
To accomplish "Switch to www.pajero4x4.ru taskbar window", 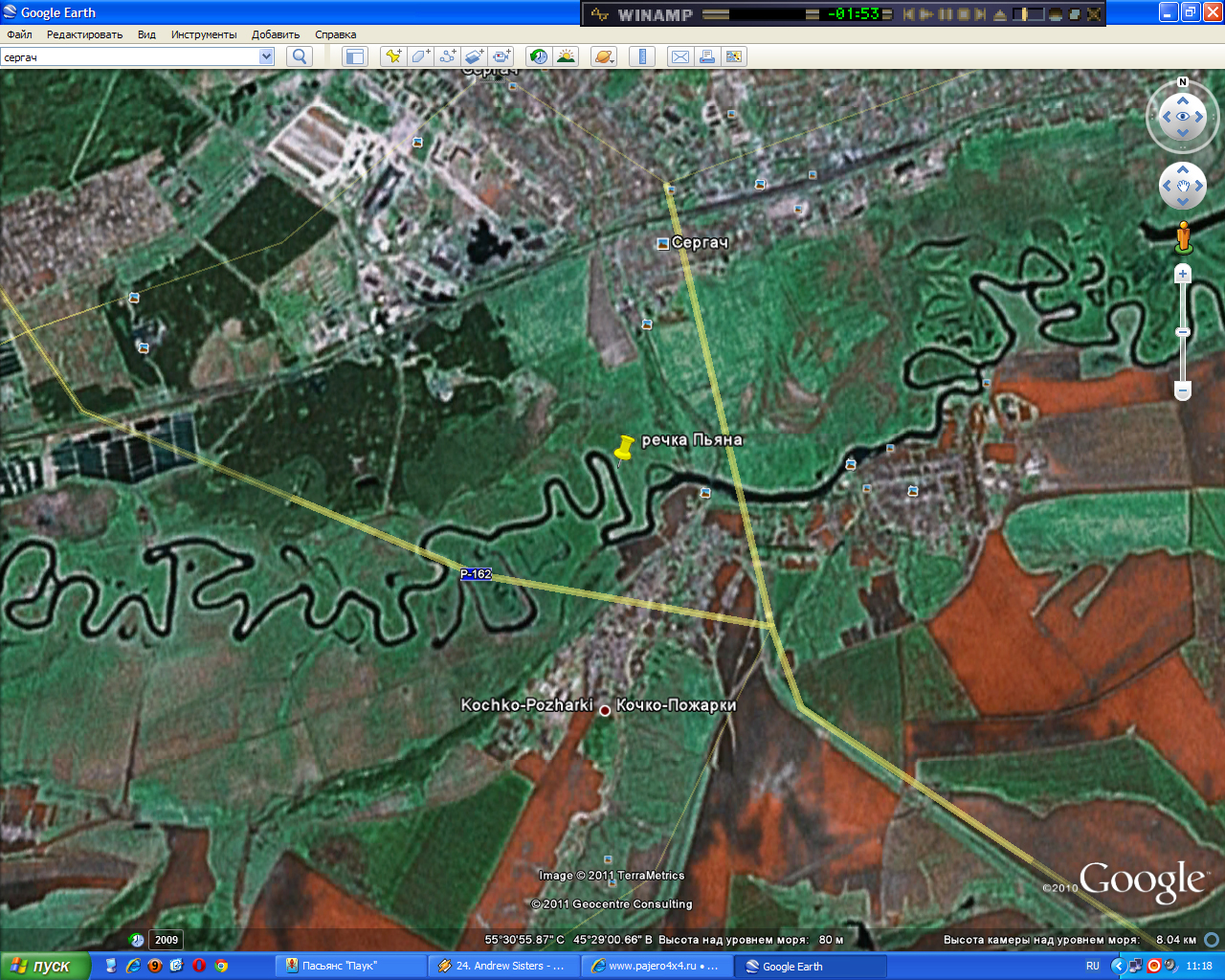I will [x=657, y=966].
